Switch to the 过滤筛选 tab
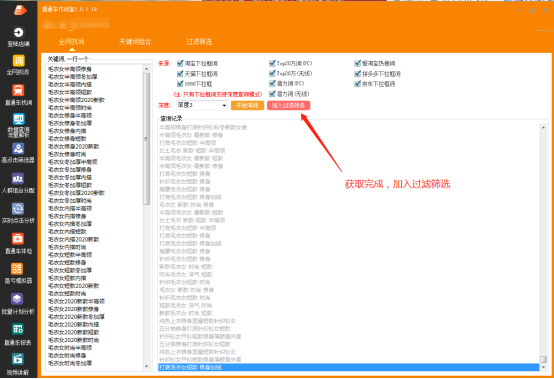The image size is (554, 379). pyautogui.click(x=199, y=42)
